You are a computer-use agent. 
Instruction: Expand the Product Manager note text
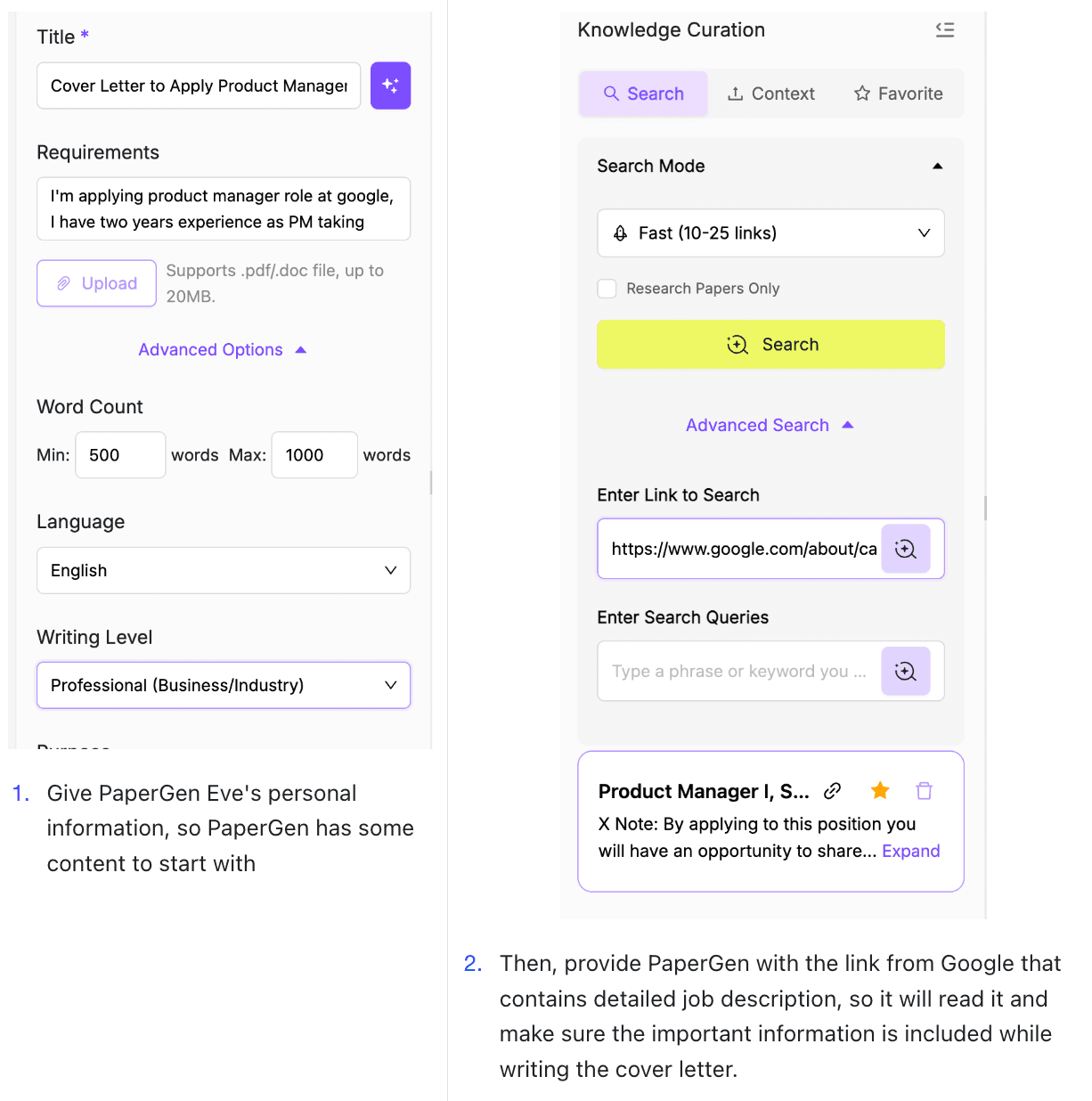coord(910,851)
